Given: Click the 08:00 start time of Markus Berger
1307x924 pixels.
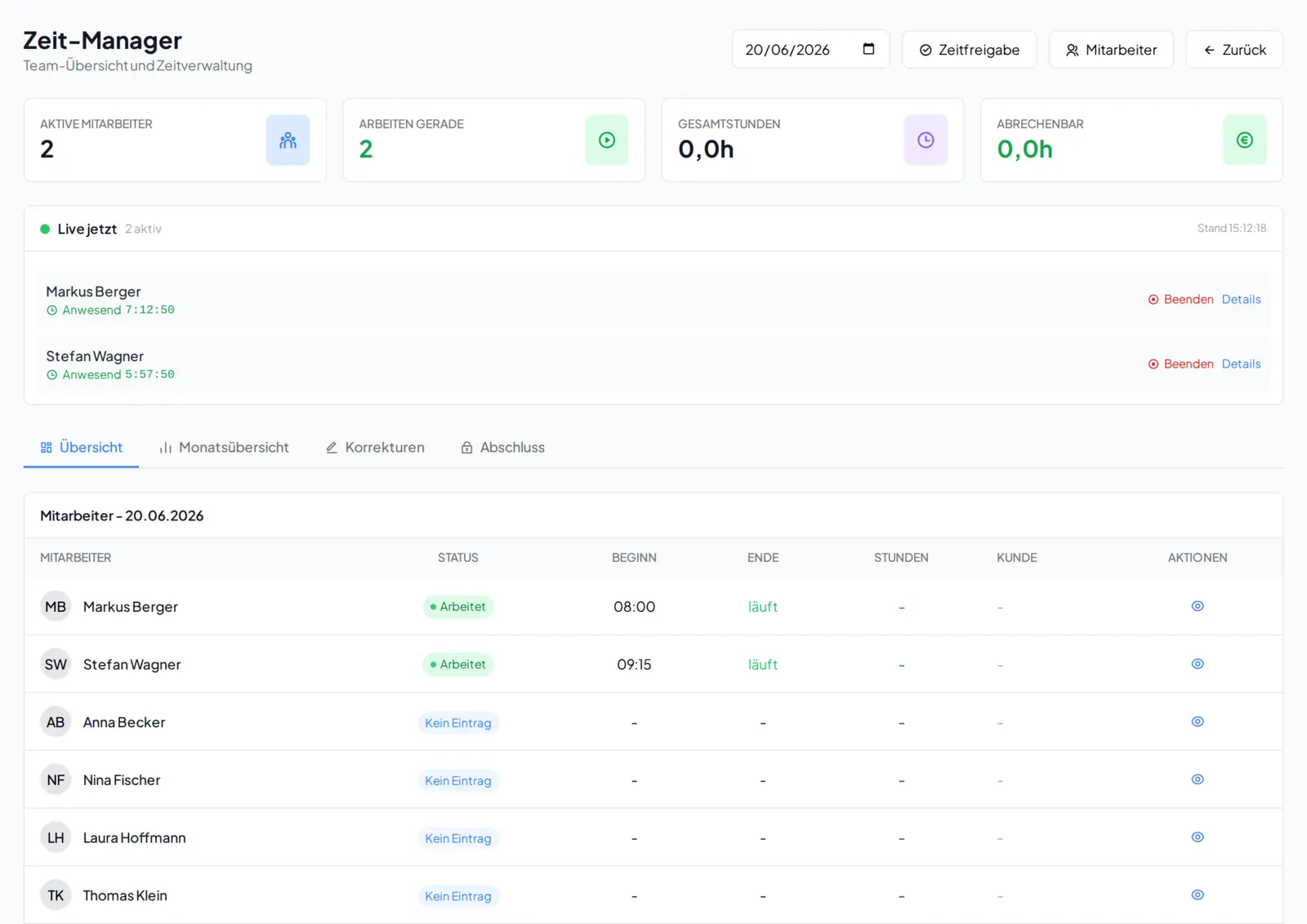Looking at the screenshot, I should tap(635, 606).
